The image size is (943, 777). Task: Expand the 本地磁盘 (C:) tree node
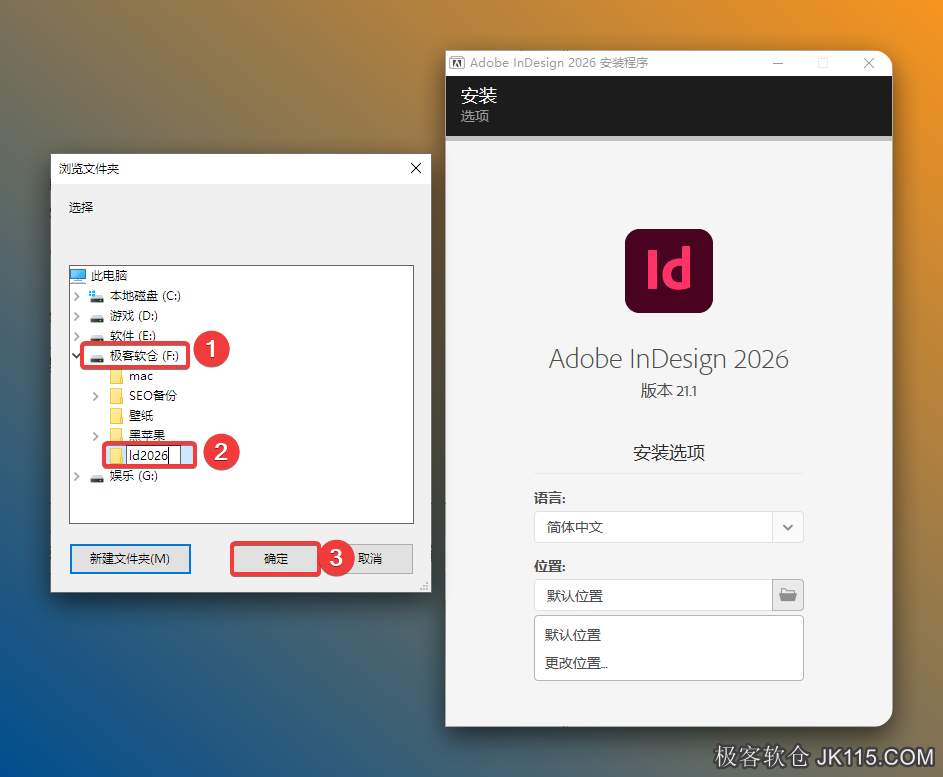click(76, 296)
